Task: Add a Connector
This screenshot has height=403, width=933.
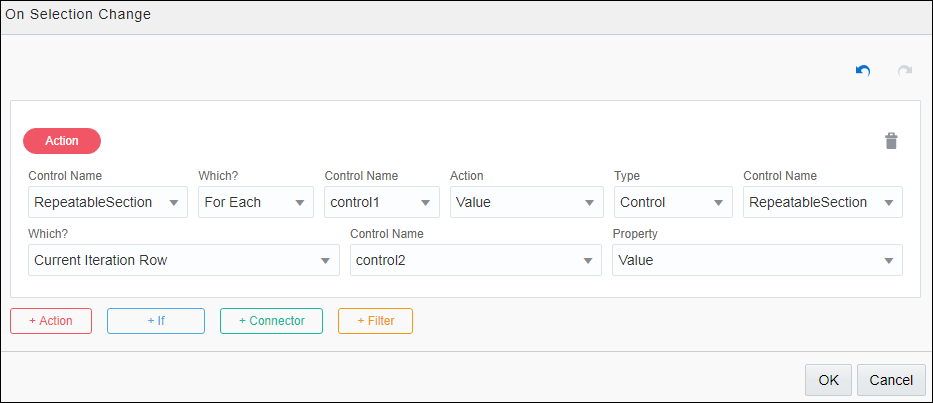Action: [271, 321]
